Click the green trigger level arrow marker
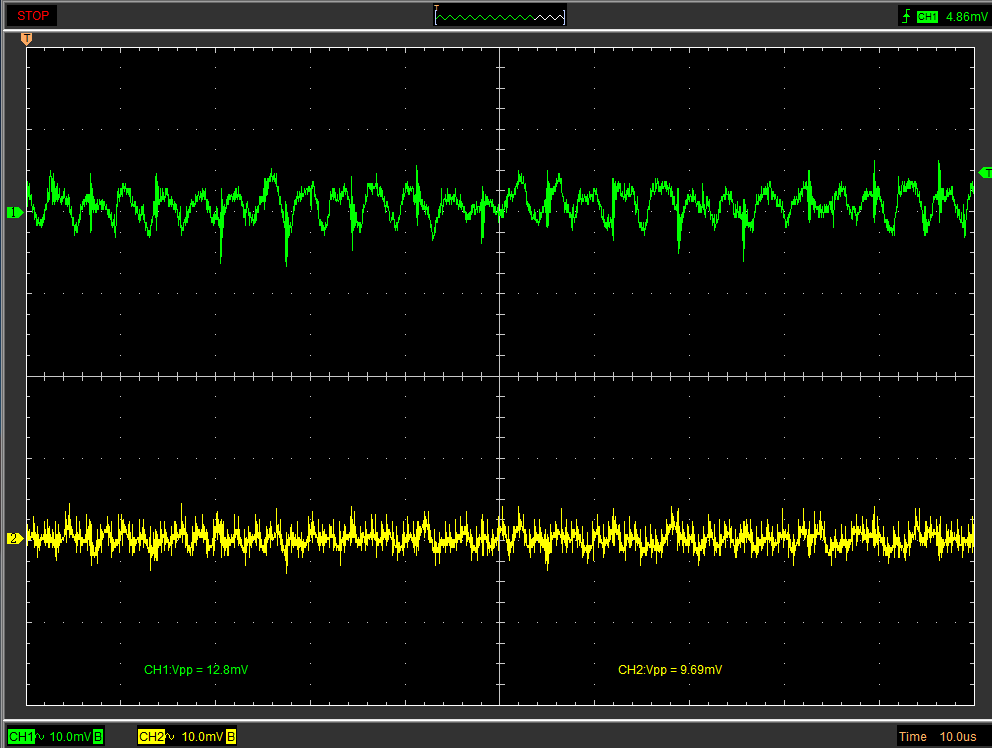This screenshot has width=992, height=748. point(985,173)
